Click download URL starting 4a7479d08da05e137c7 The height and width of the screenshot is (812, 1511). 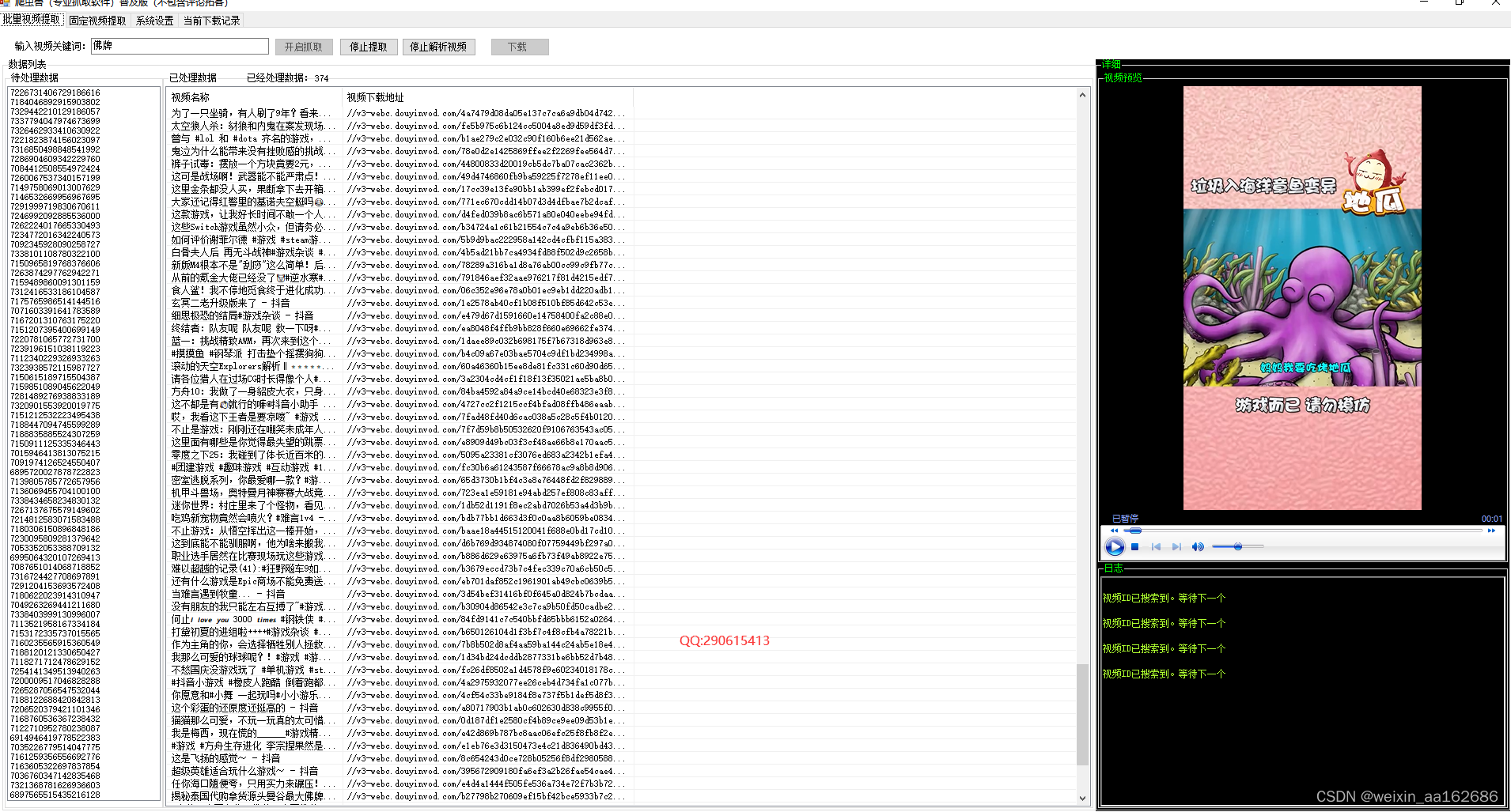(x=486, y=113)
